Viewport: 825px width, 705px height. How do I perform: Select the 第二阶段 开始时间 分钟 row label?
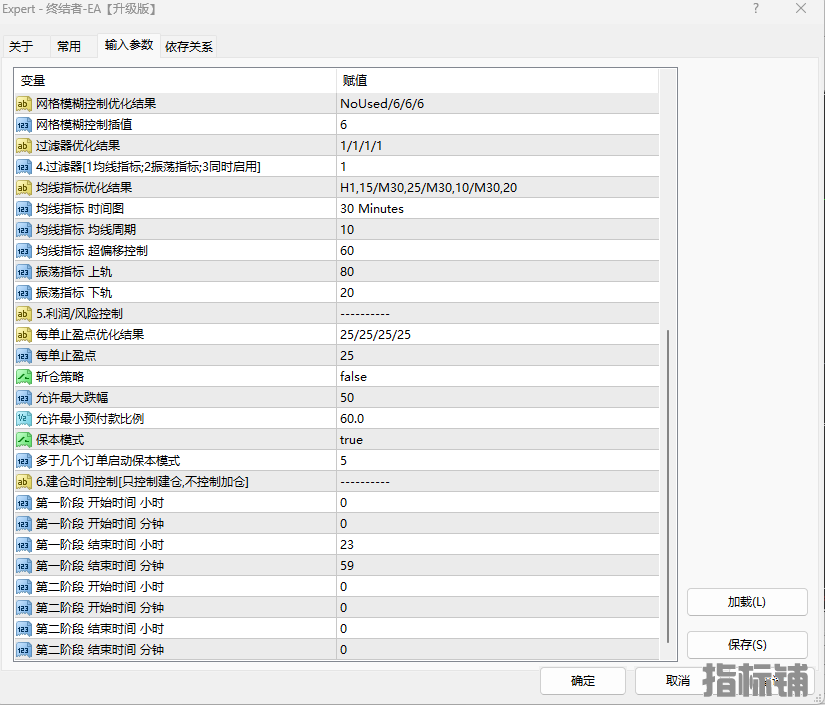100,608
